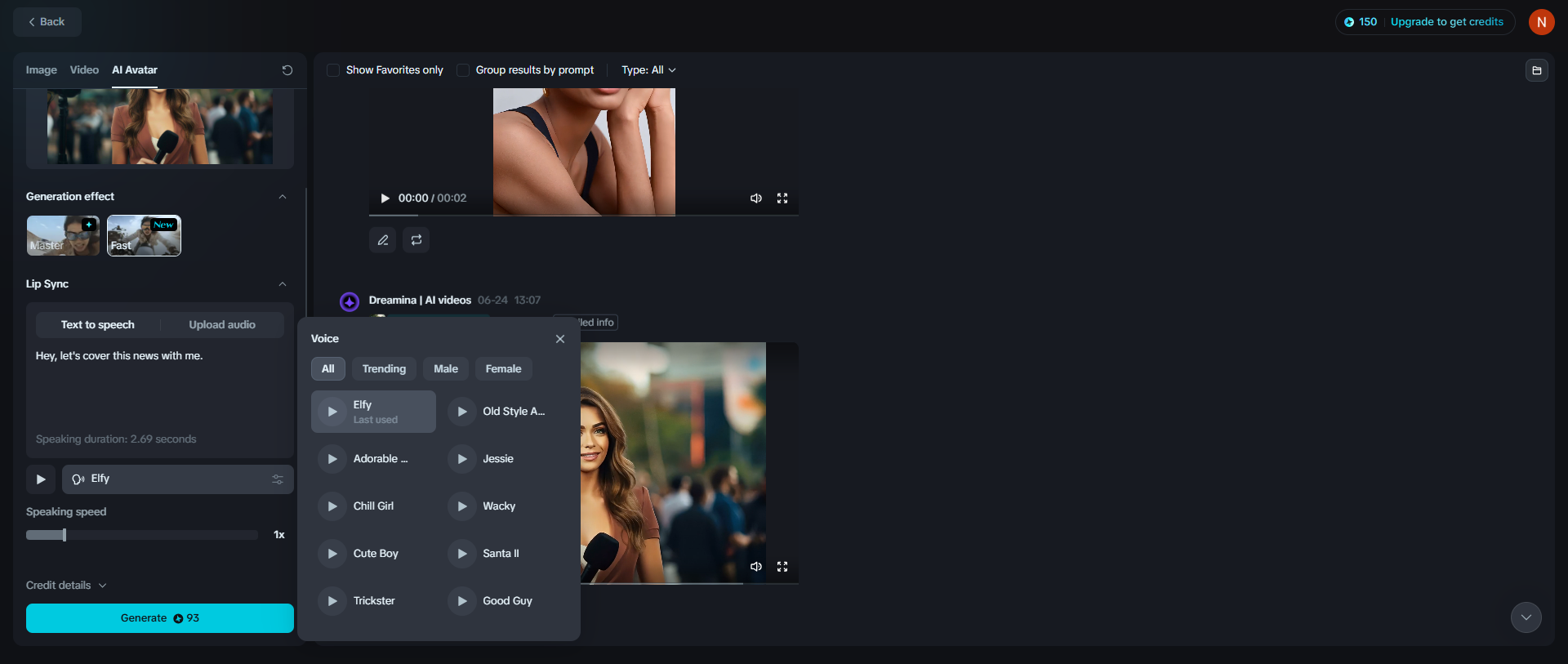This screenshot has width=1568, height=664.
Task: Click the first video's progress bar
Action: click(584, 215)
